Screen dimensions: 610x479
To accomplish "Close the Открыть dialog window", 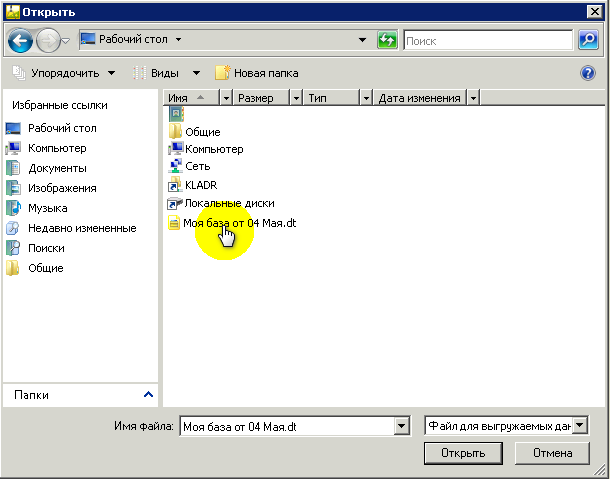I will click(x=595, y=12).
